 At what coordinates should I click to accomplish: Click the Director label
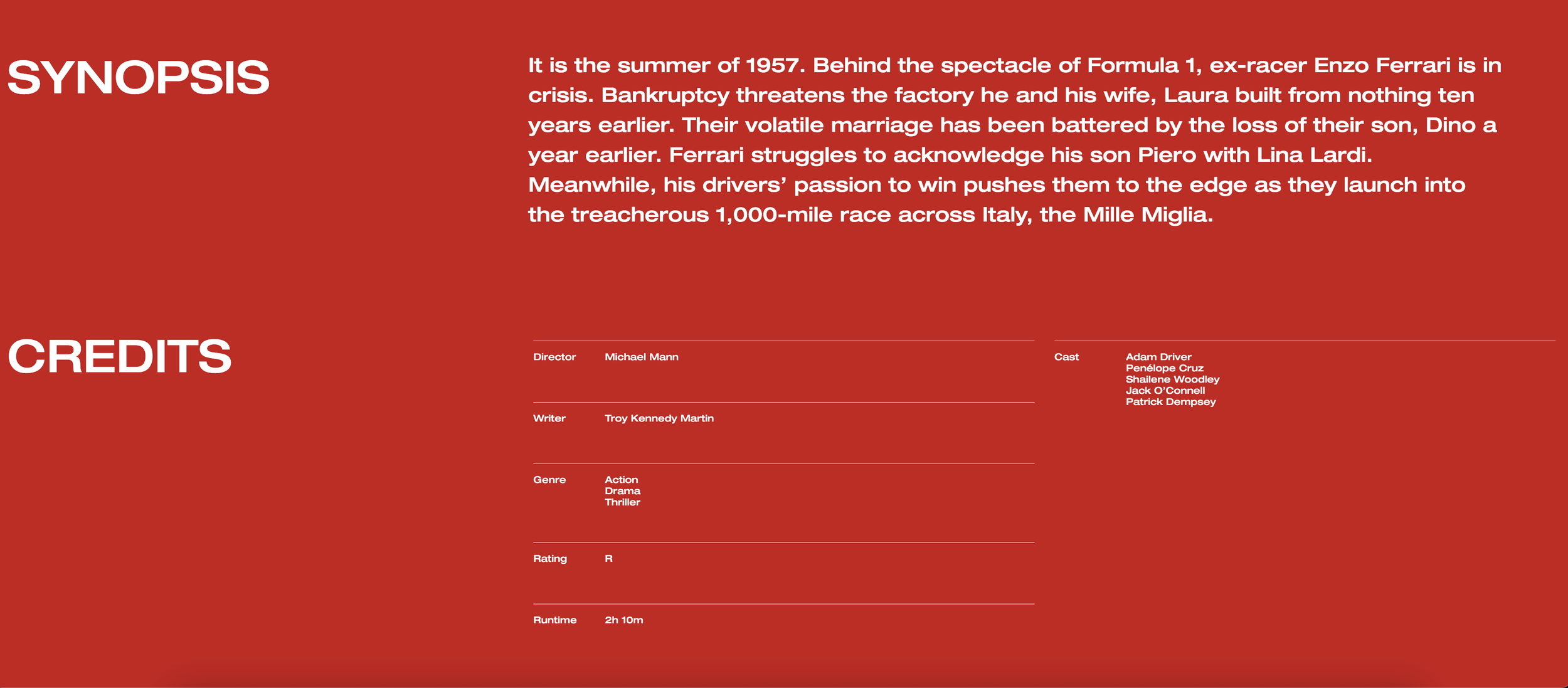[x=554, y=357]
